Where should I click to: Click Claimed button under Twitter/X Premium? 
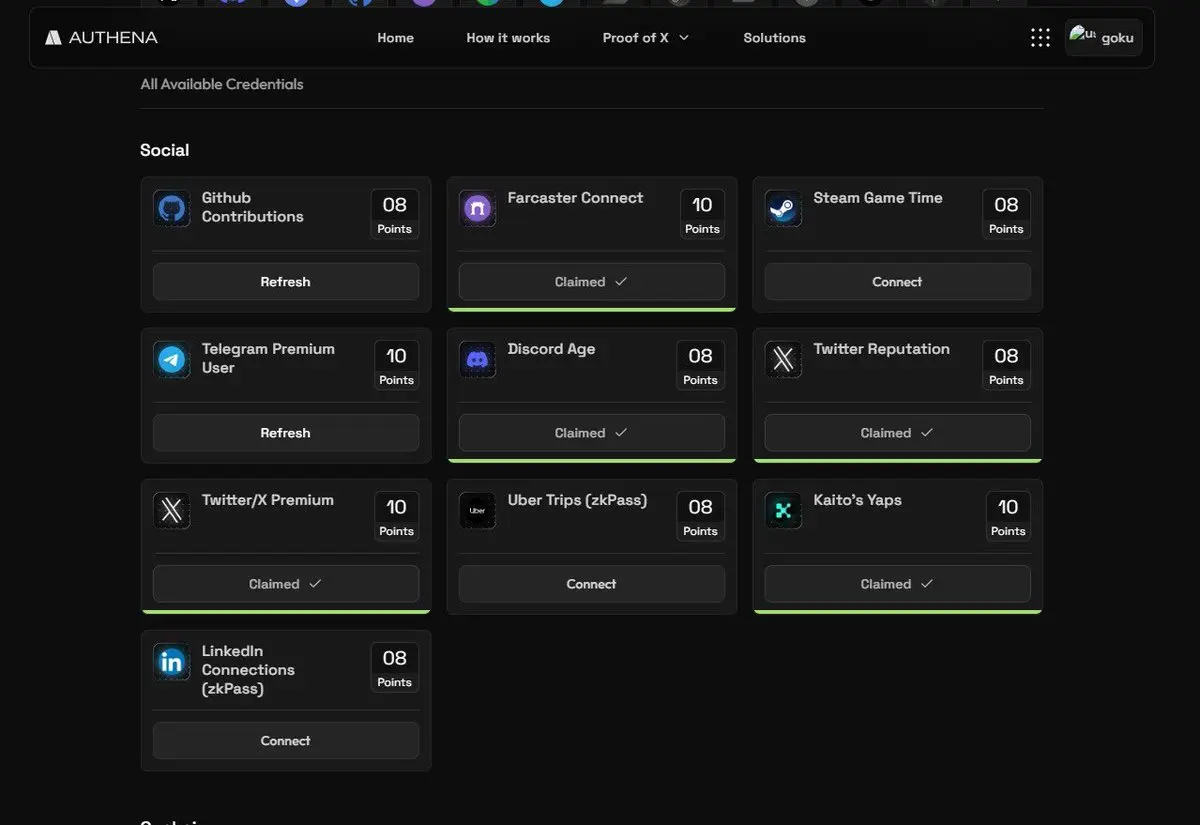tap(286, 584)
